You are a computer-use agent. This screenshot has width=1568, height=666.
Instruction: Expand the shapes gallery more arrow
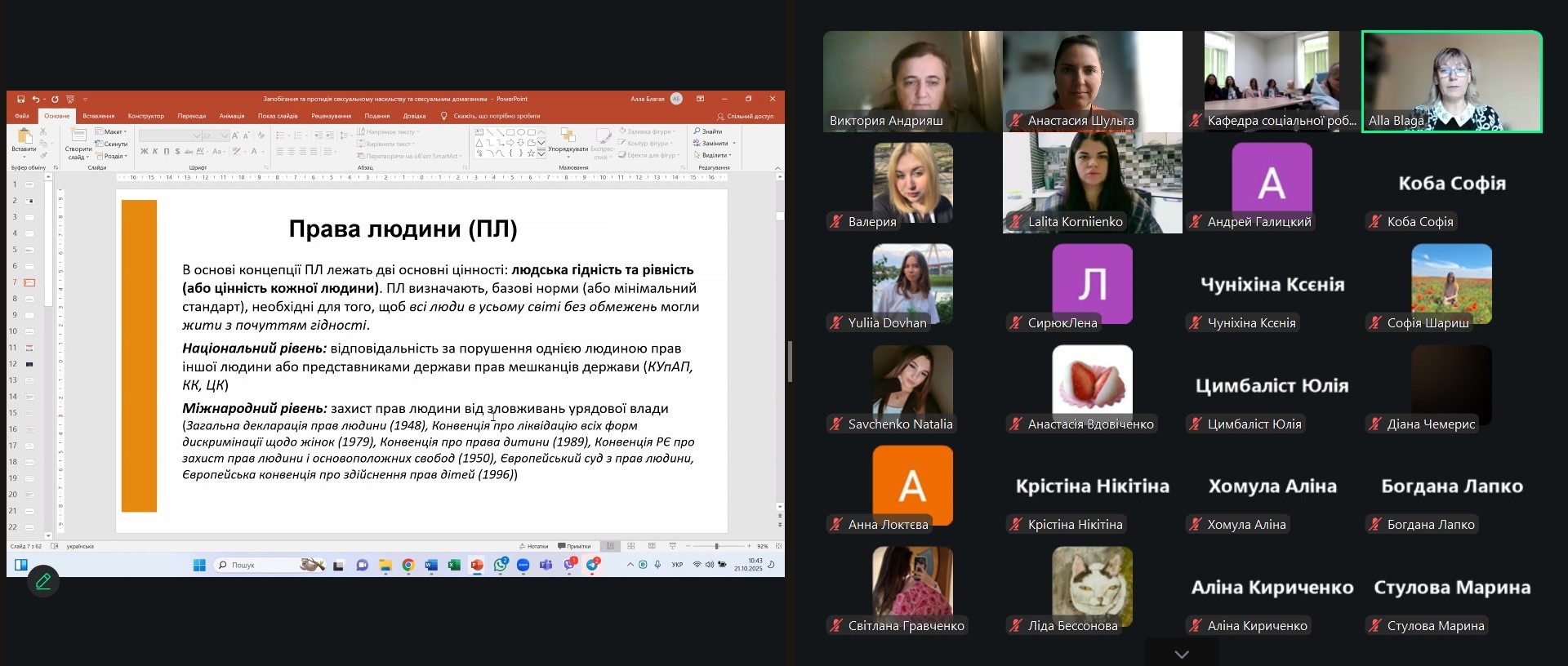click(541, 153)
